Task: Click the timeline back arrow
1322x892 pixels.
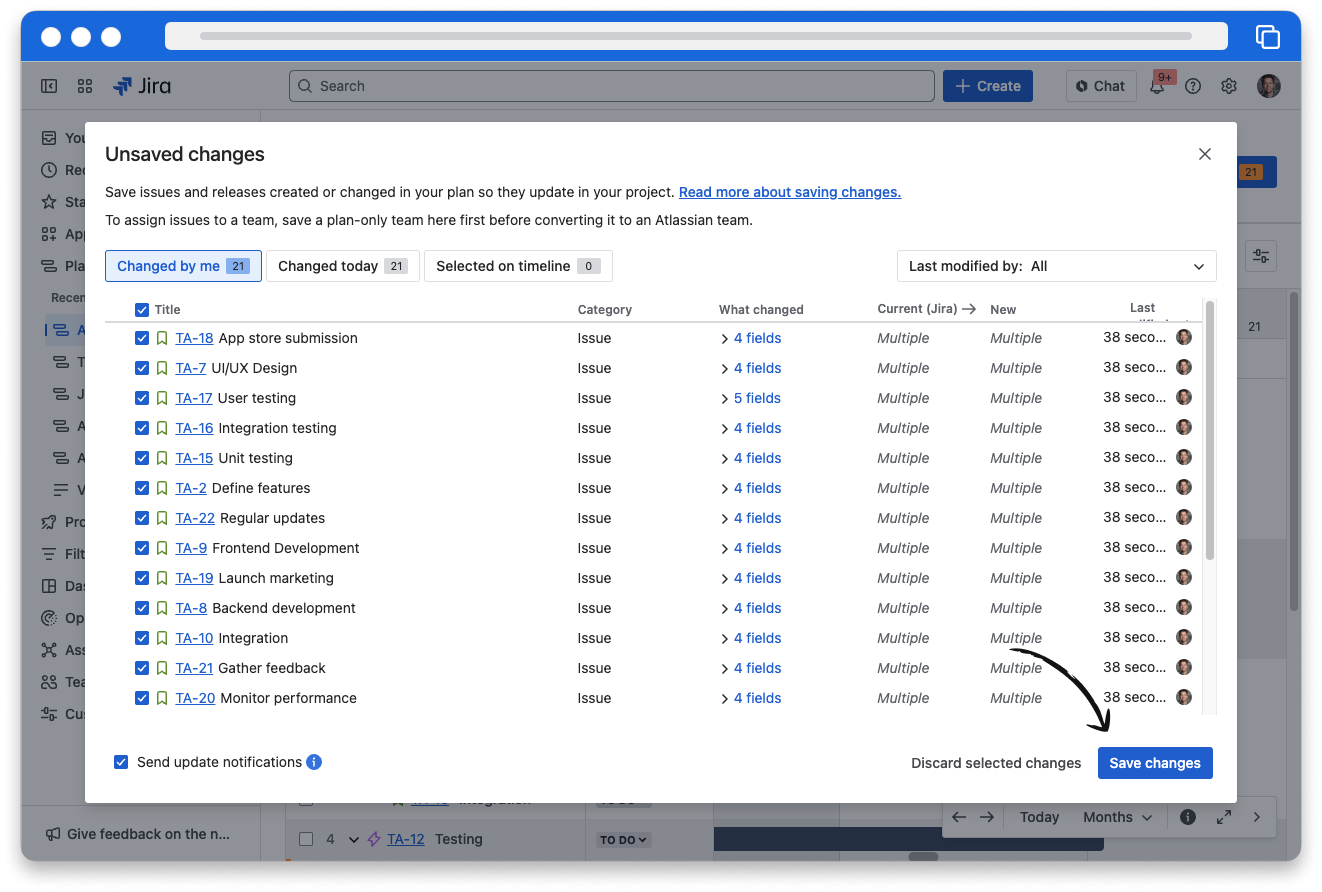Action: 959,817
